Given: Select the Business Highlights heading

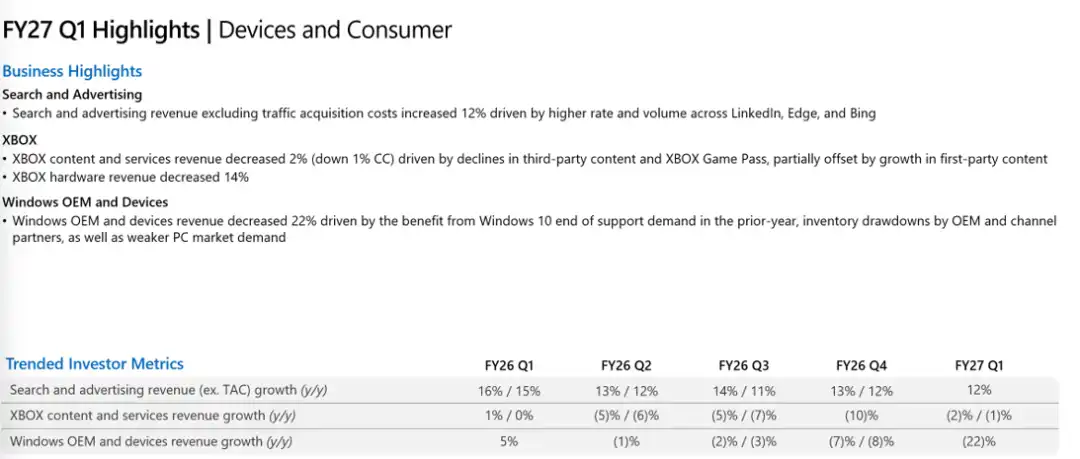Looking at the screenshot, I should pyautogui.click(x=72, y=71).
